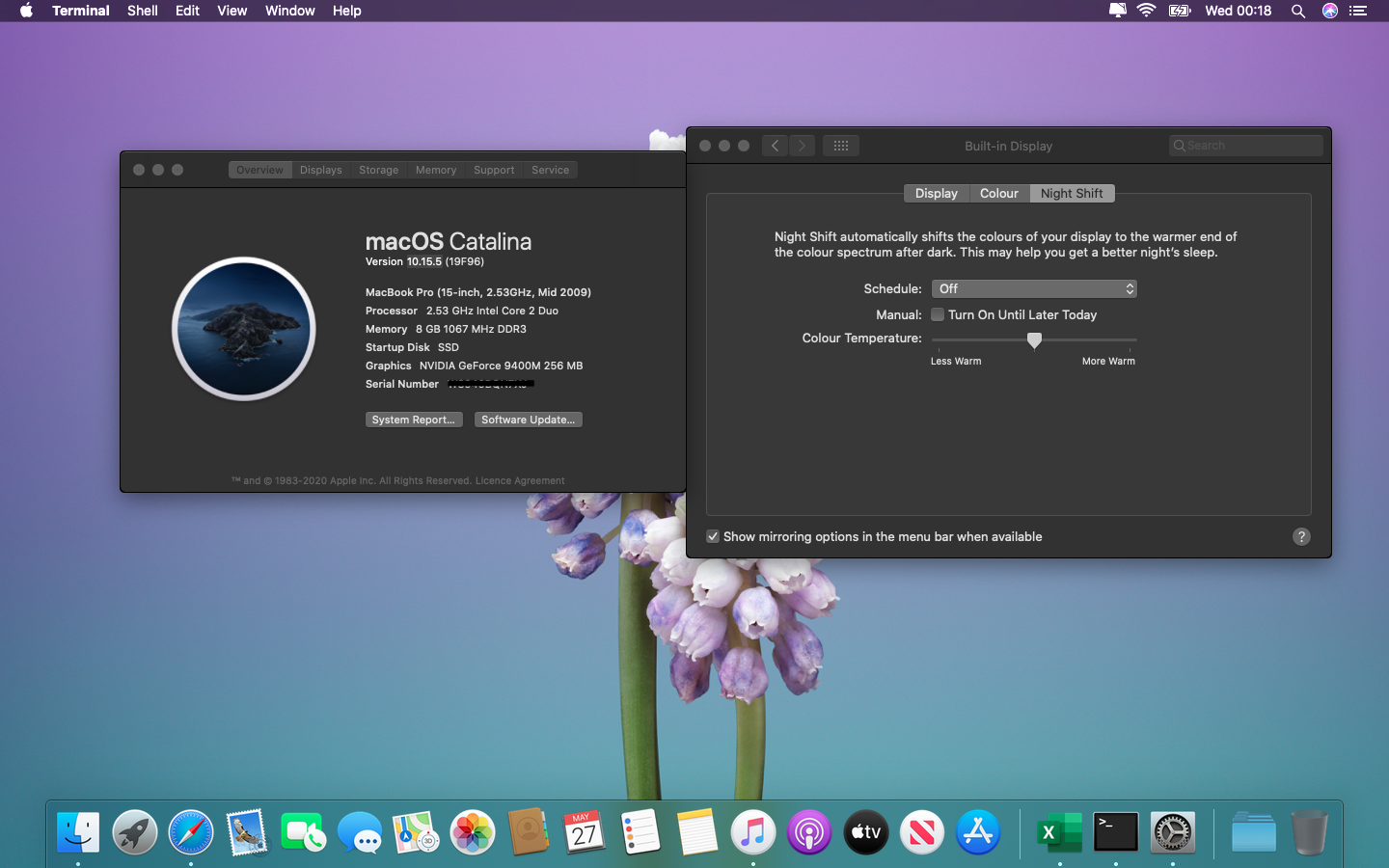Image resolution: width=1389 pixels, height=868 pixels.
Task: Uncheck Show mirroring options in menu bar
Action: (713, 536)
